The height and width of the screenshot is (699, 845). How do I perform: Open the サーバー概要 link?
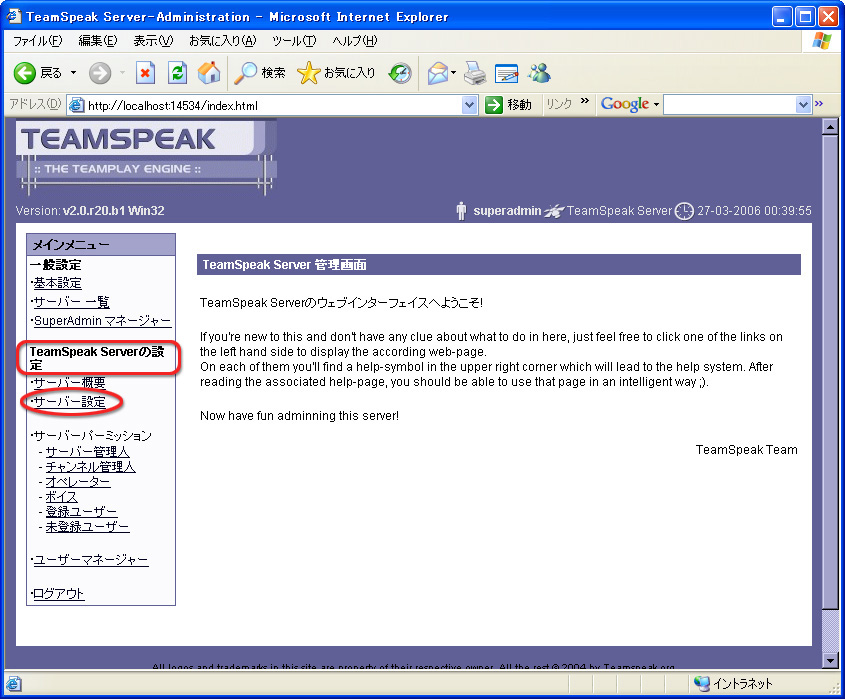tap(70, 383)
